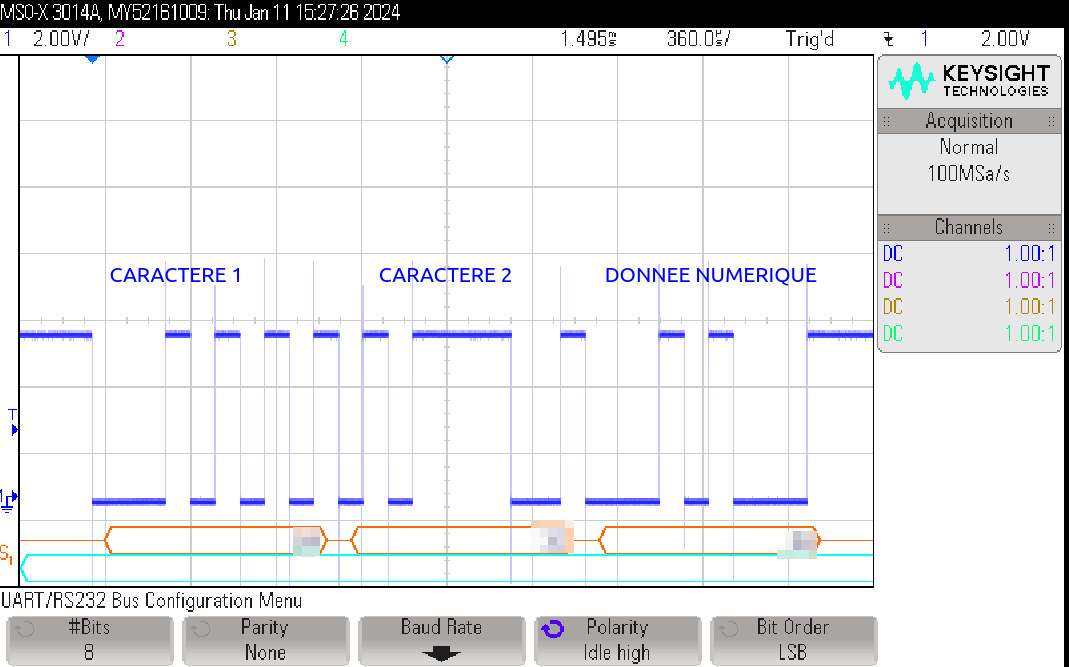The image size is (1069, 667).
Task: Toggle the Bit Order LSB softkey
Action: [x=793, y=640]
